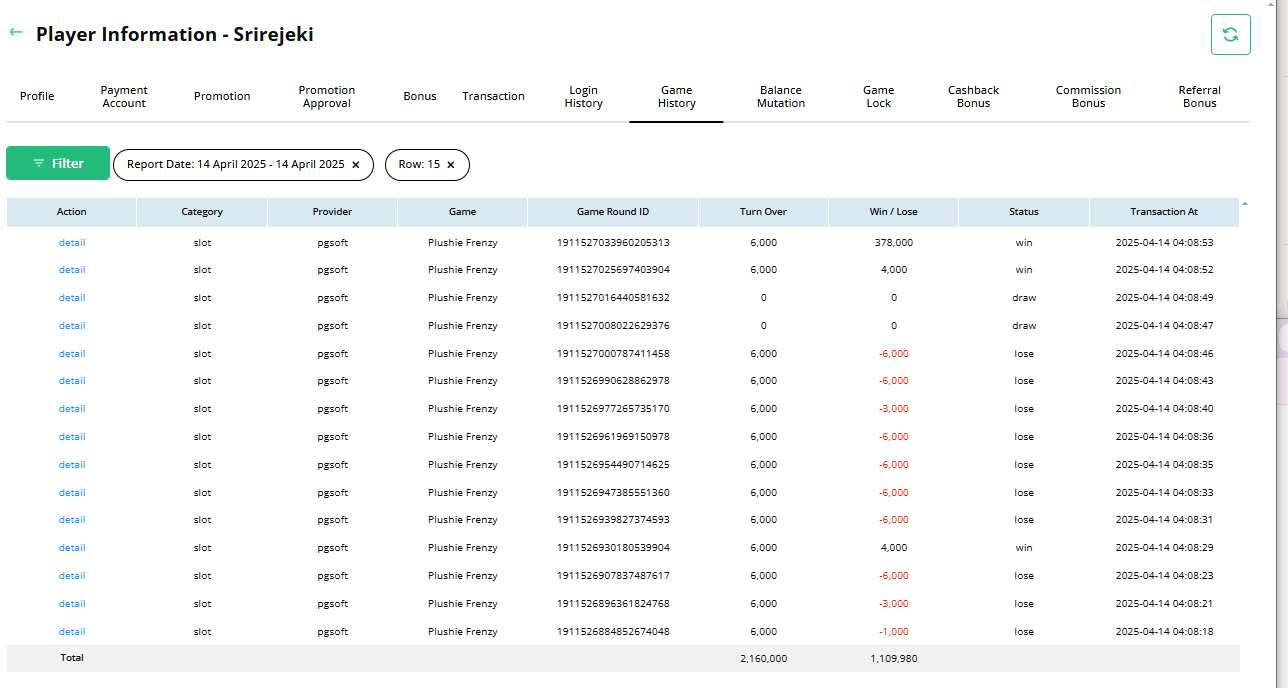Screen dimensions: 1288x688
Task: Open detail for round 1911526954490714625
Action: click(72, 465)
